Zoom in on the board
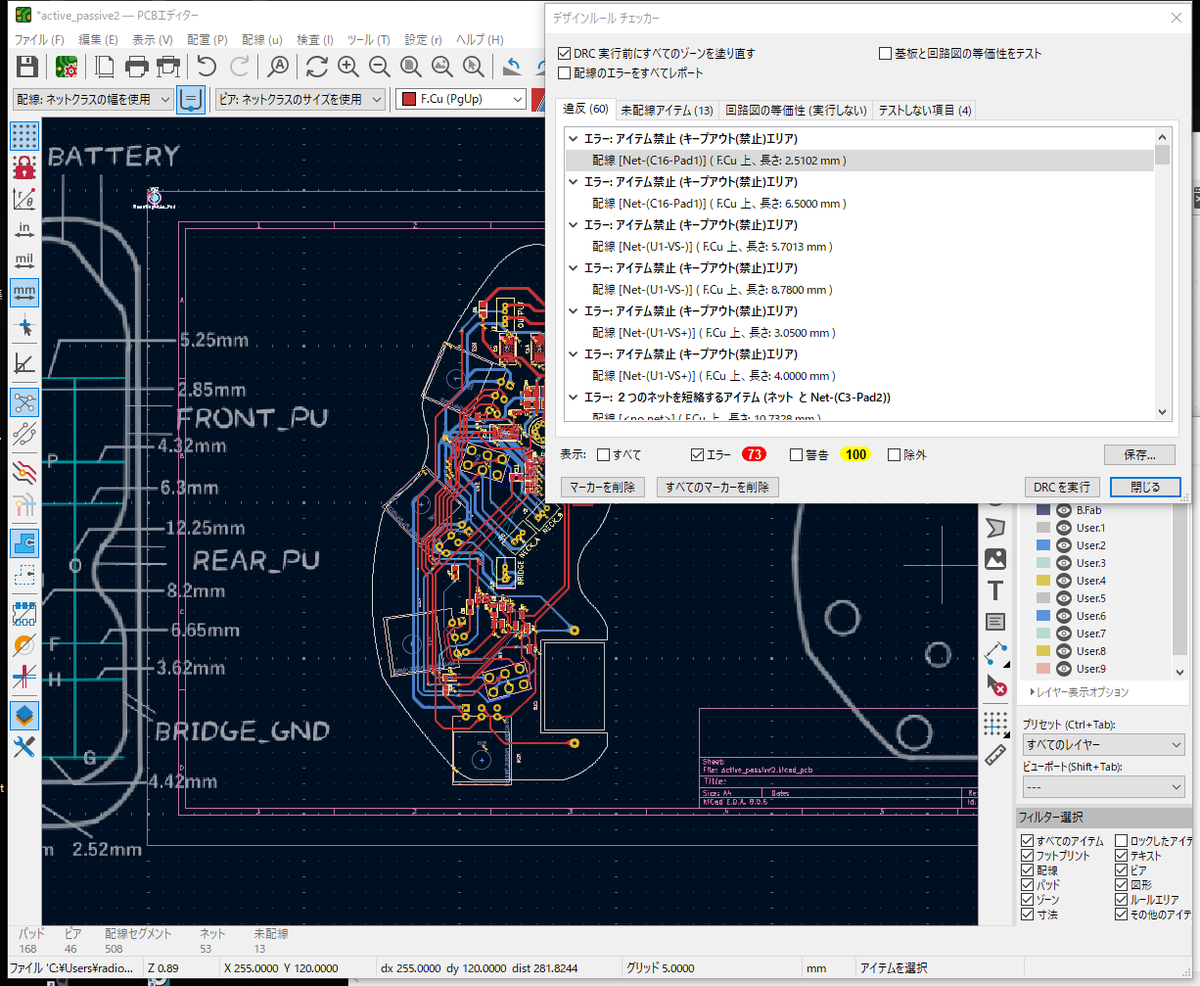This screenshot has height=986, width=1200. [x=348, y=67]
